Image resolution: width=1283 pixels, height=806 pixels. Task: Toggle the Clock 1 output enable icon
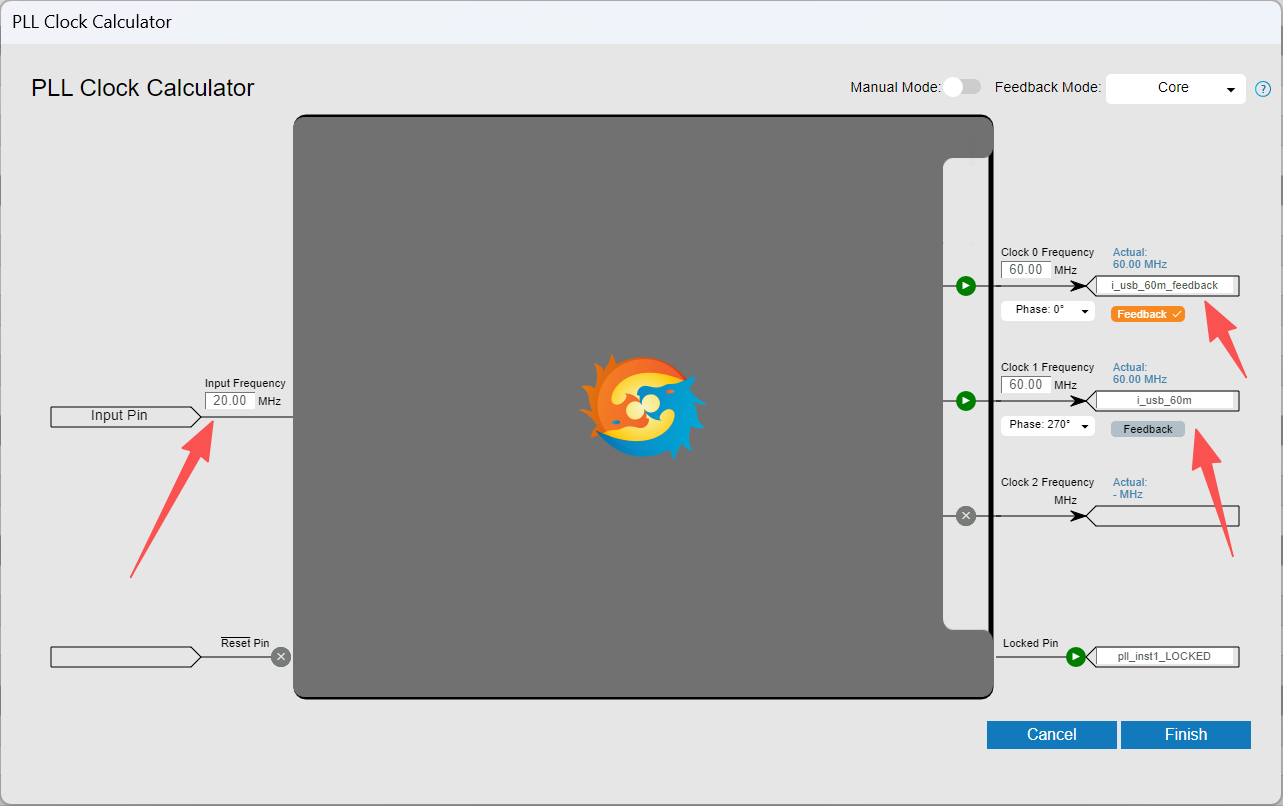point(965,401)
